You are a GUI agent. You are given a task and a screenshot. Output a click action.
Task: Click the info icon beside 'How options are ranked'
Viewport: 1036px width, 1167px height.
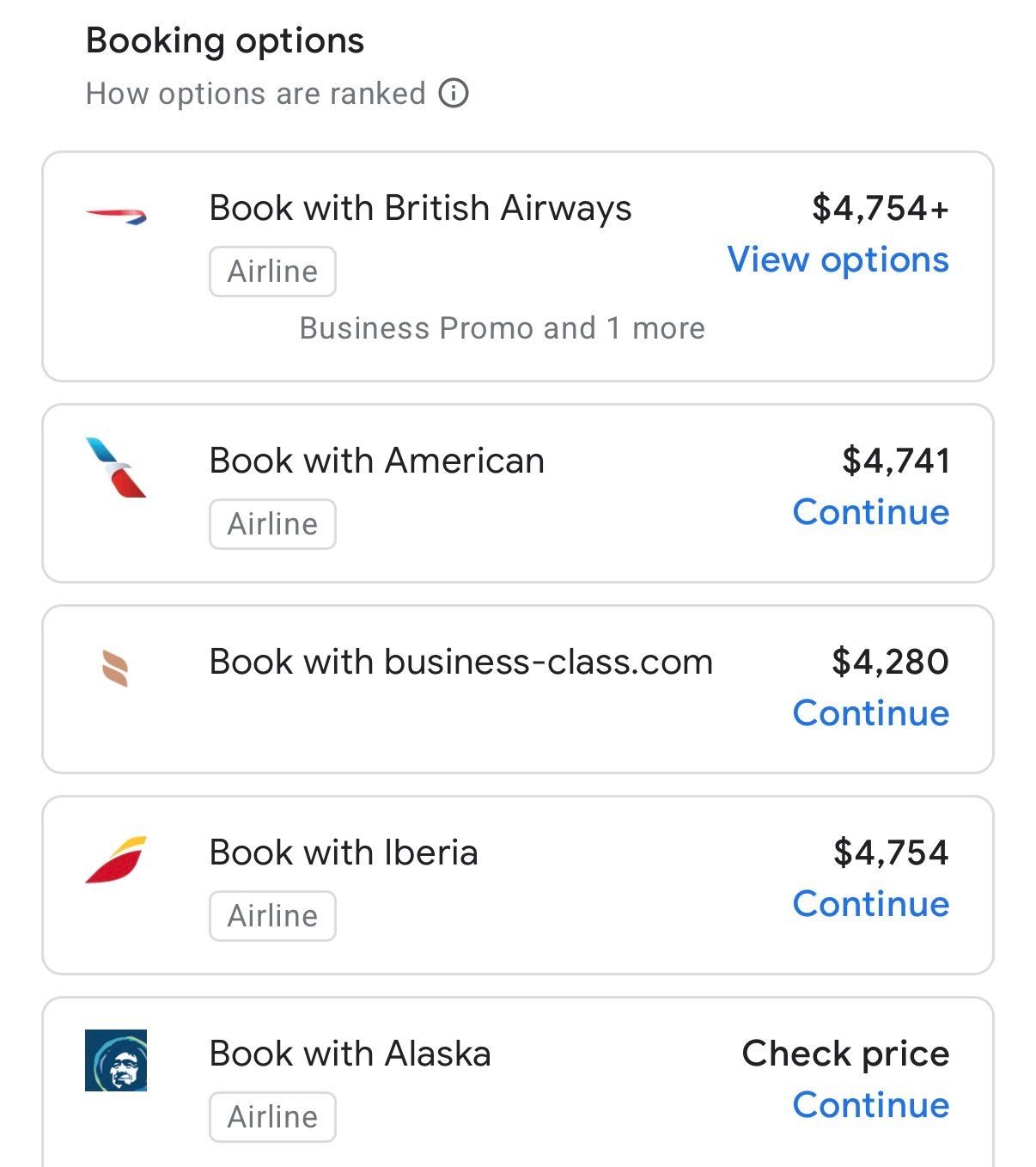click(x=454, y=93)
